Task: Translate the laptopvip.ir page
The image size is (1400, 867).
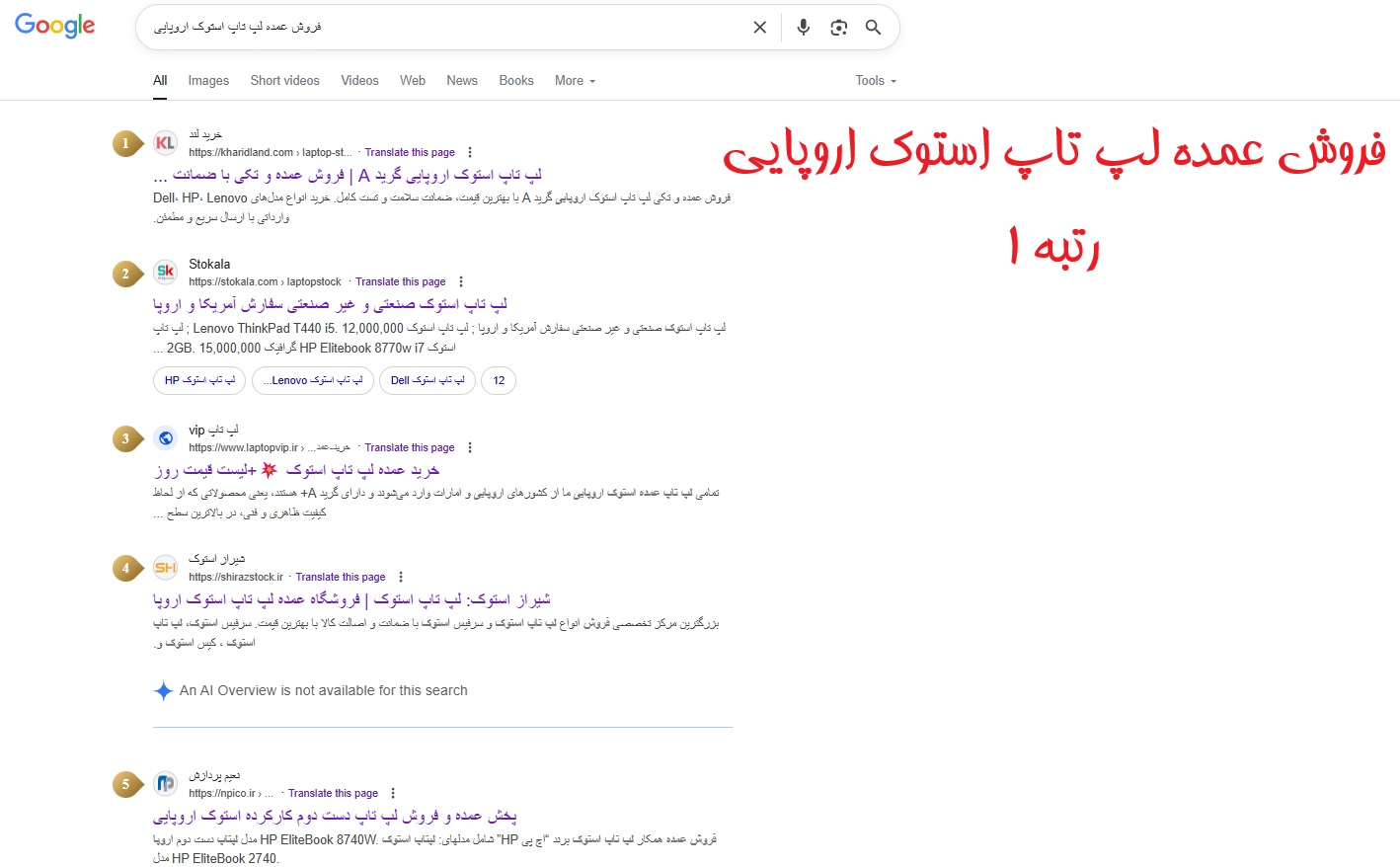Action: pos(410,448)
